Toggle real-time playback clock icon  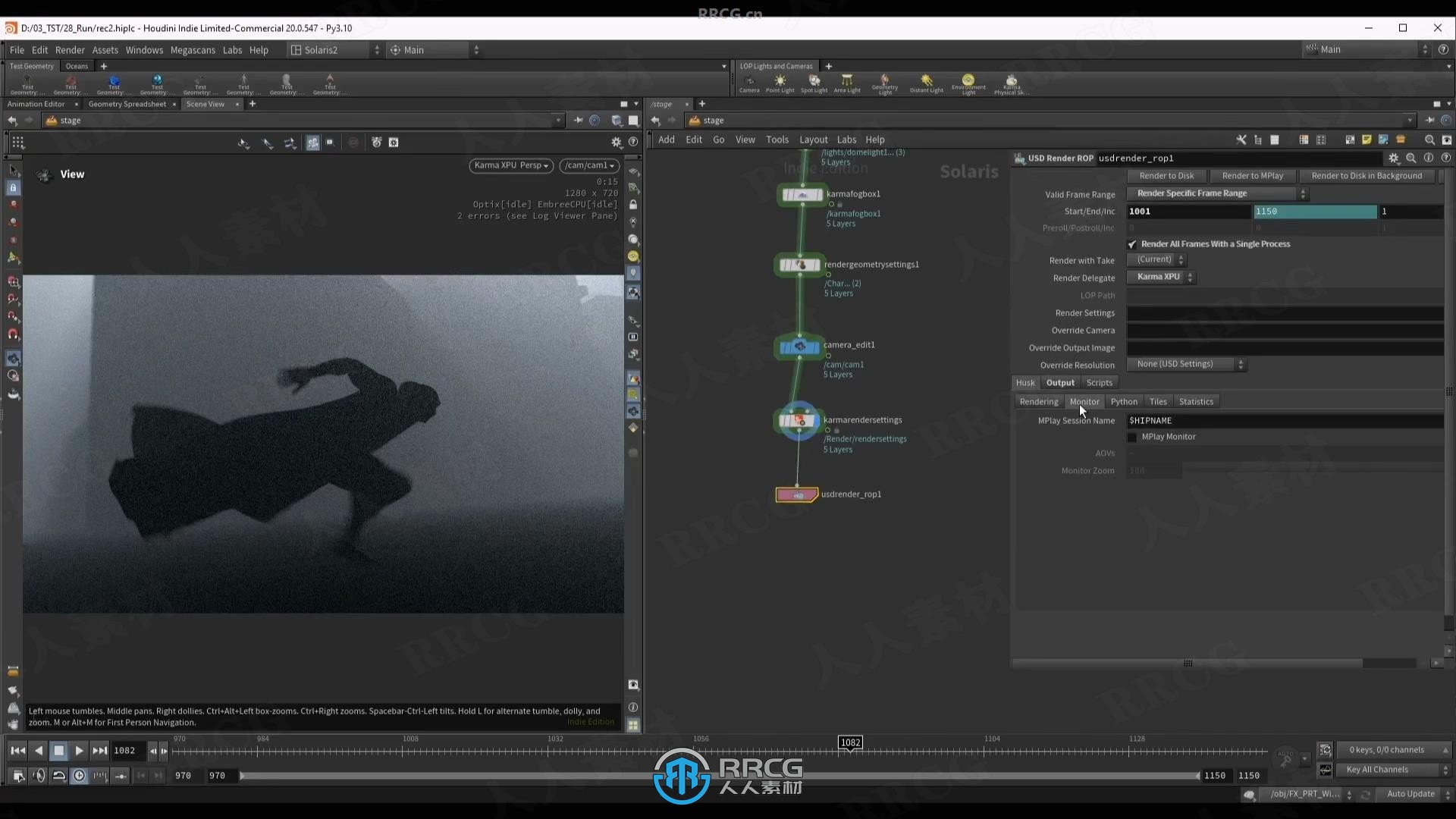(x=79, y=776)
